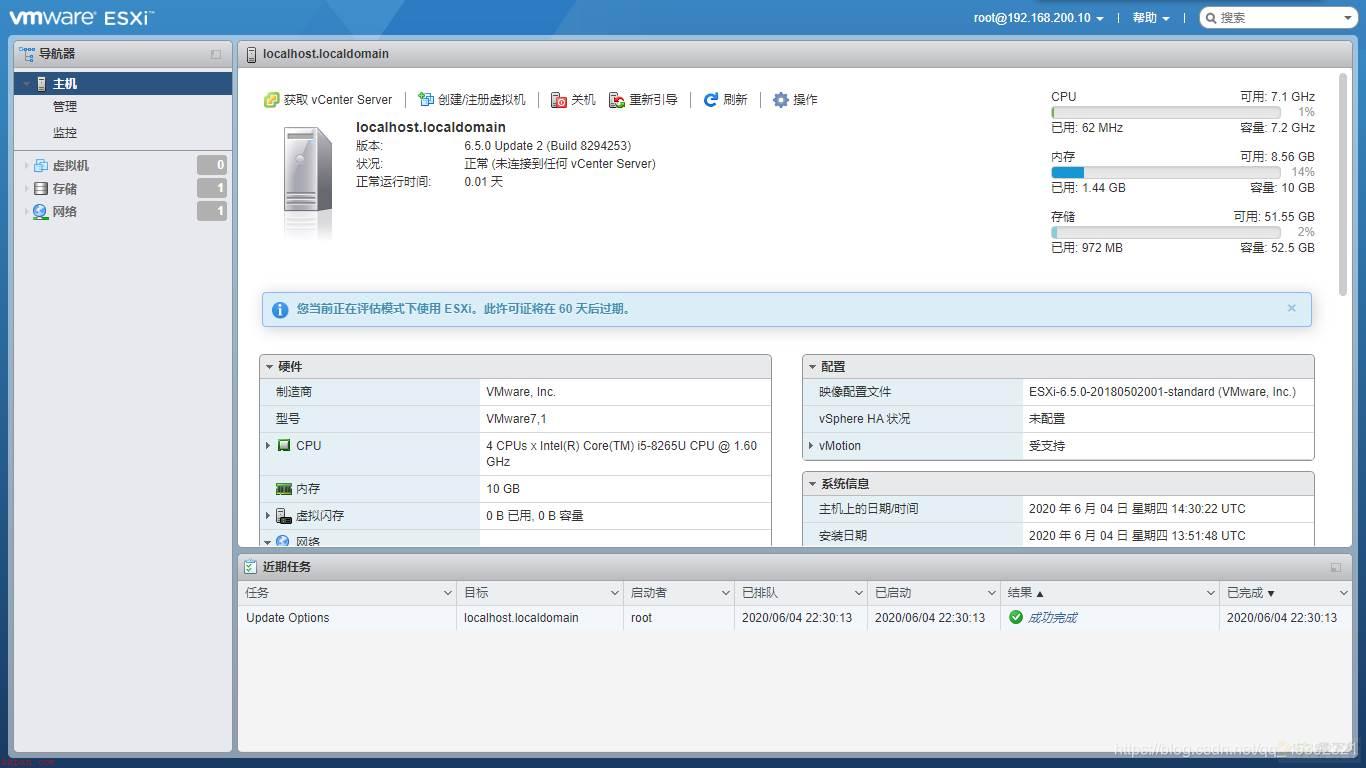The image size is (1366, 768).
Task: Click the main content vertical scrollbar
Action: (x=1343, y=185)
